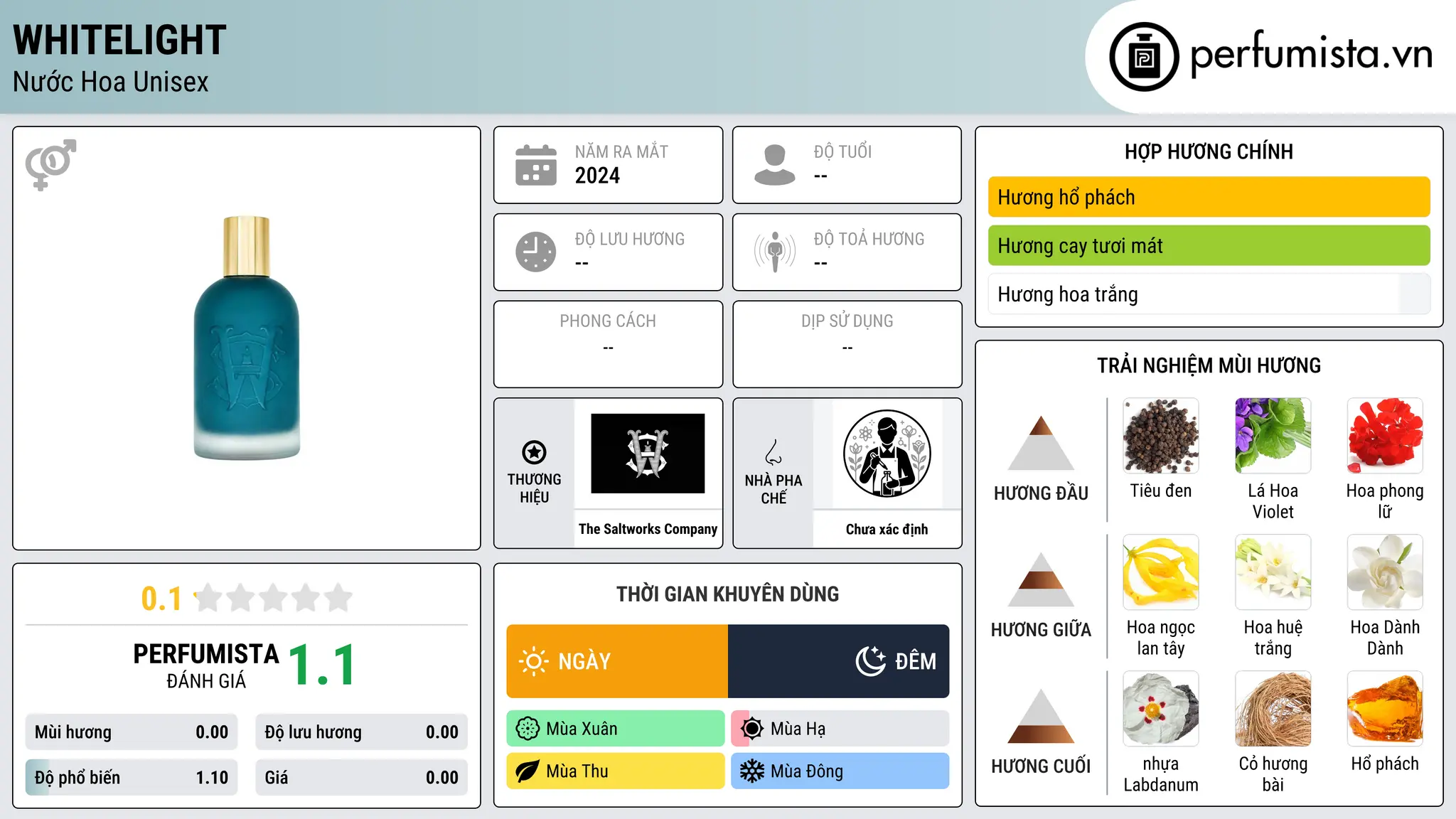Click the Độ phổ biến 1.10 score row

tap(132, 778)
